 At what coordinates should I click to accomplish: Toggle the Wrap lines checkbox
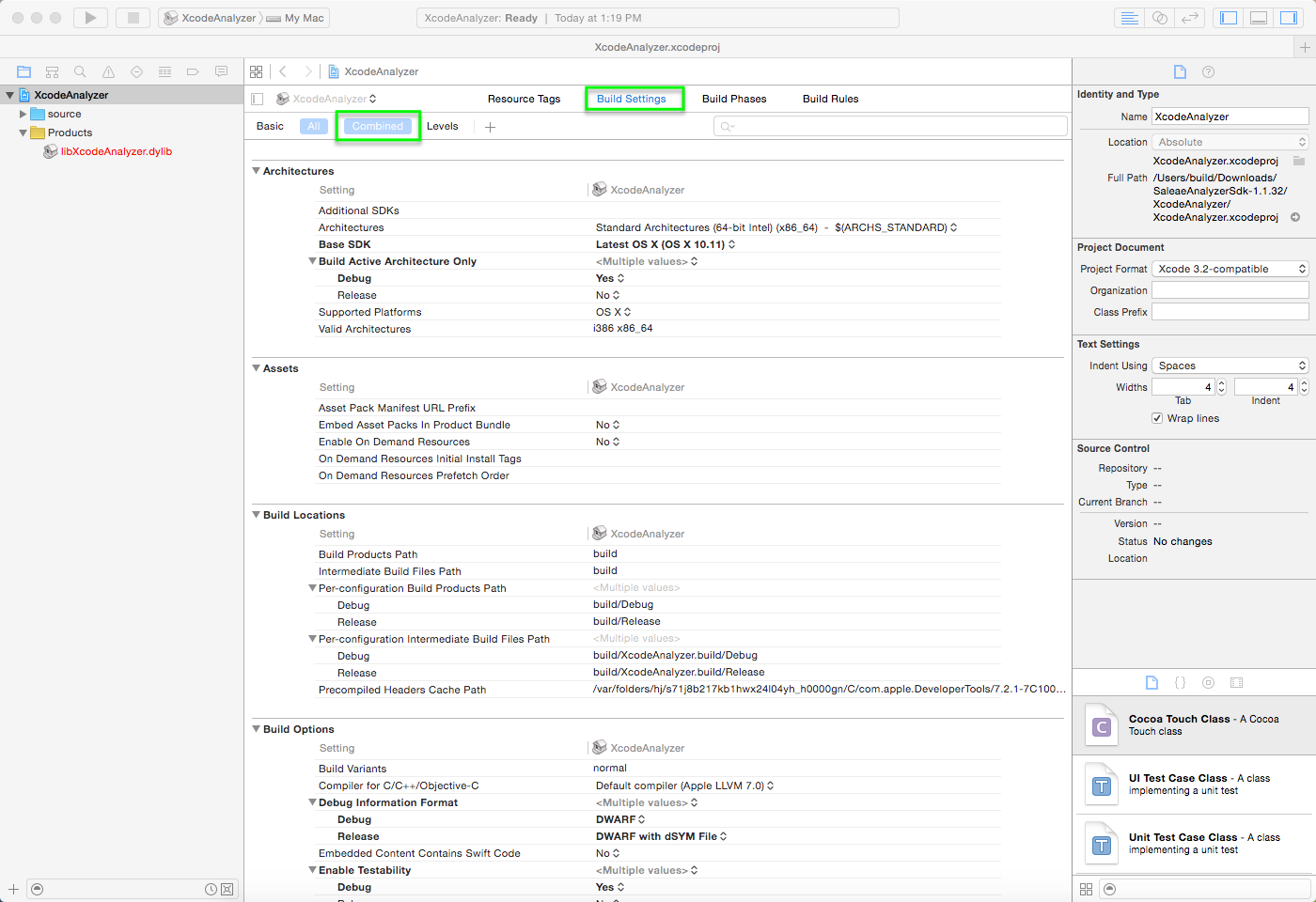click(1157, 418)
